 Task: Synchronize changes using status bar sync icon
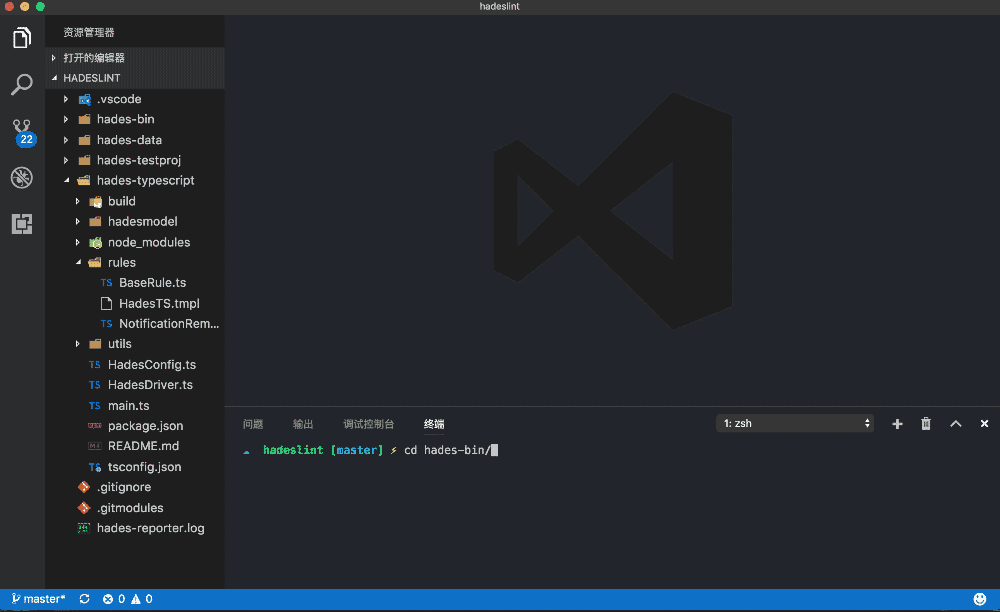[84, 599]
